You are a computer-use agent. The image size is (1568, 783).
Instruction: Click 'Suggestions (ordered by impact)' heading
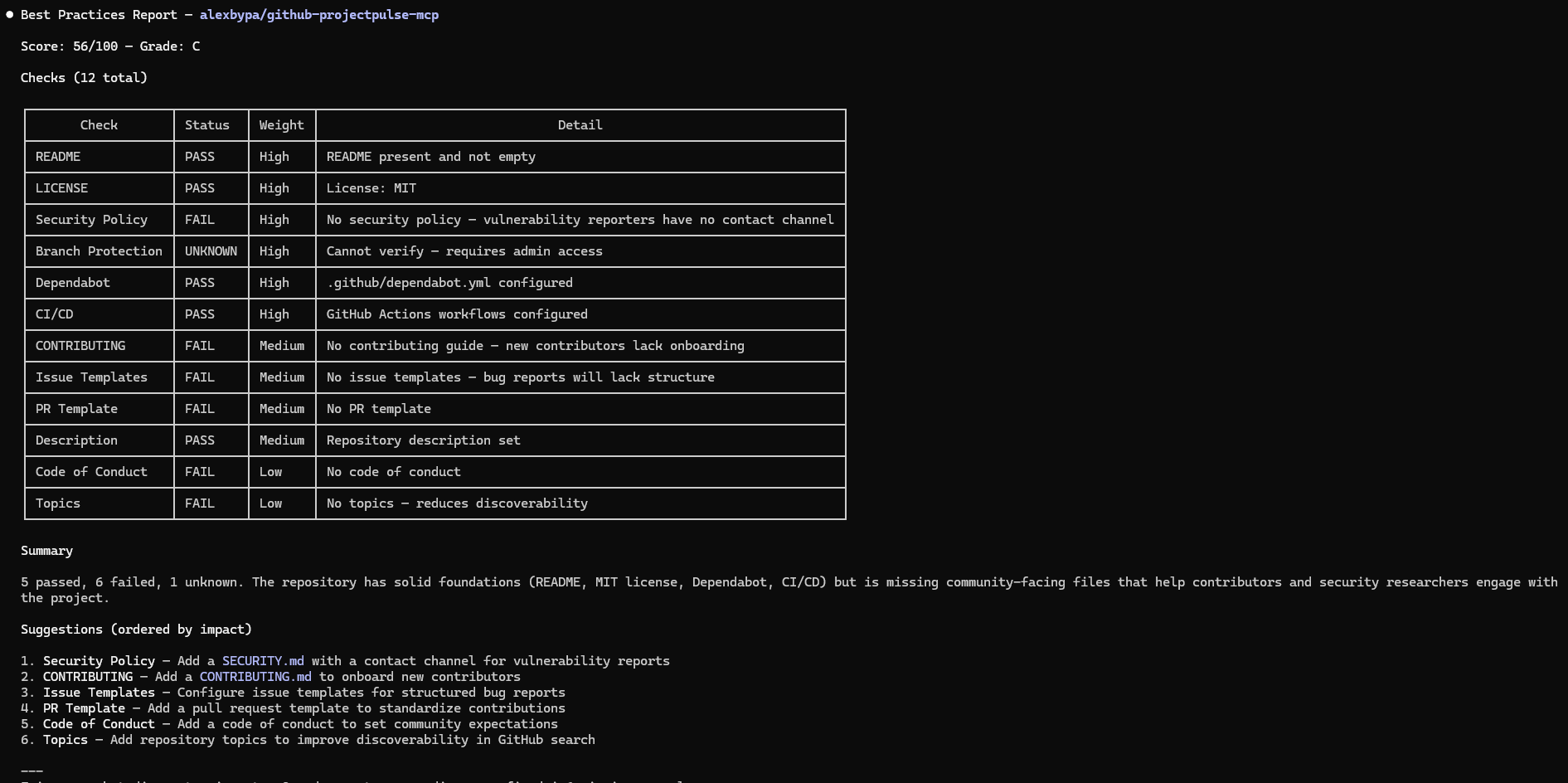click(136, 630)
